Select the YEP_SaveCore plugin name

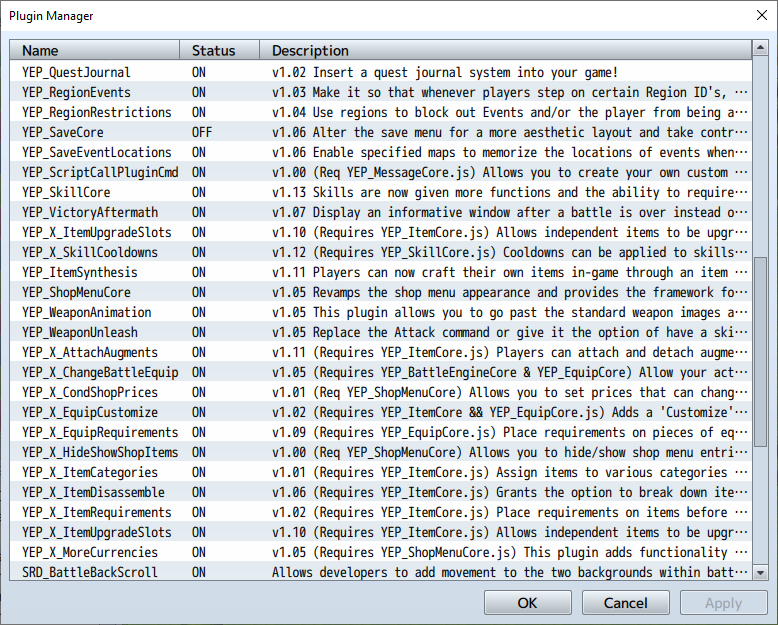tap(63, 132)
